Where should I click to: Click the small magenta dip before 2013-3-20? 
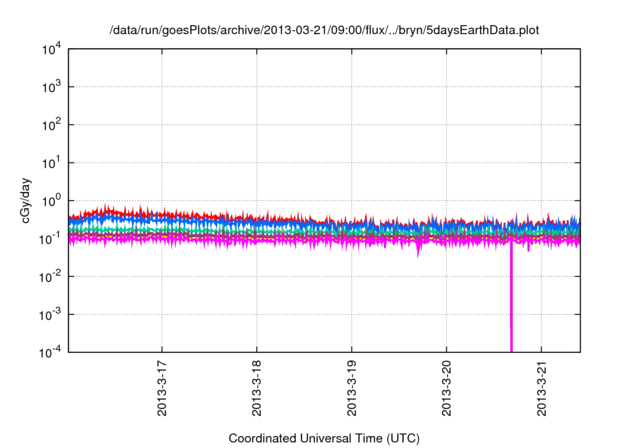click(x=418, y=250)
